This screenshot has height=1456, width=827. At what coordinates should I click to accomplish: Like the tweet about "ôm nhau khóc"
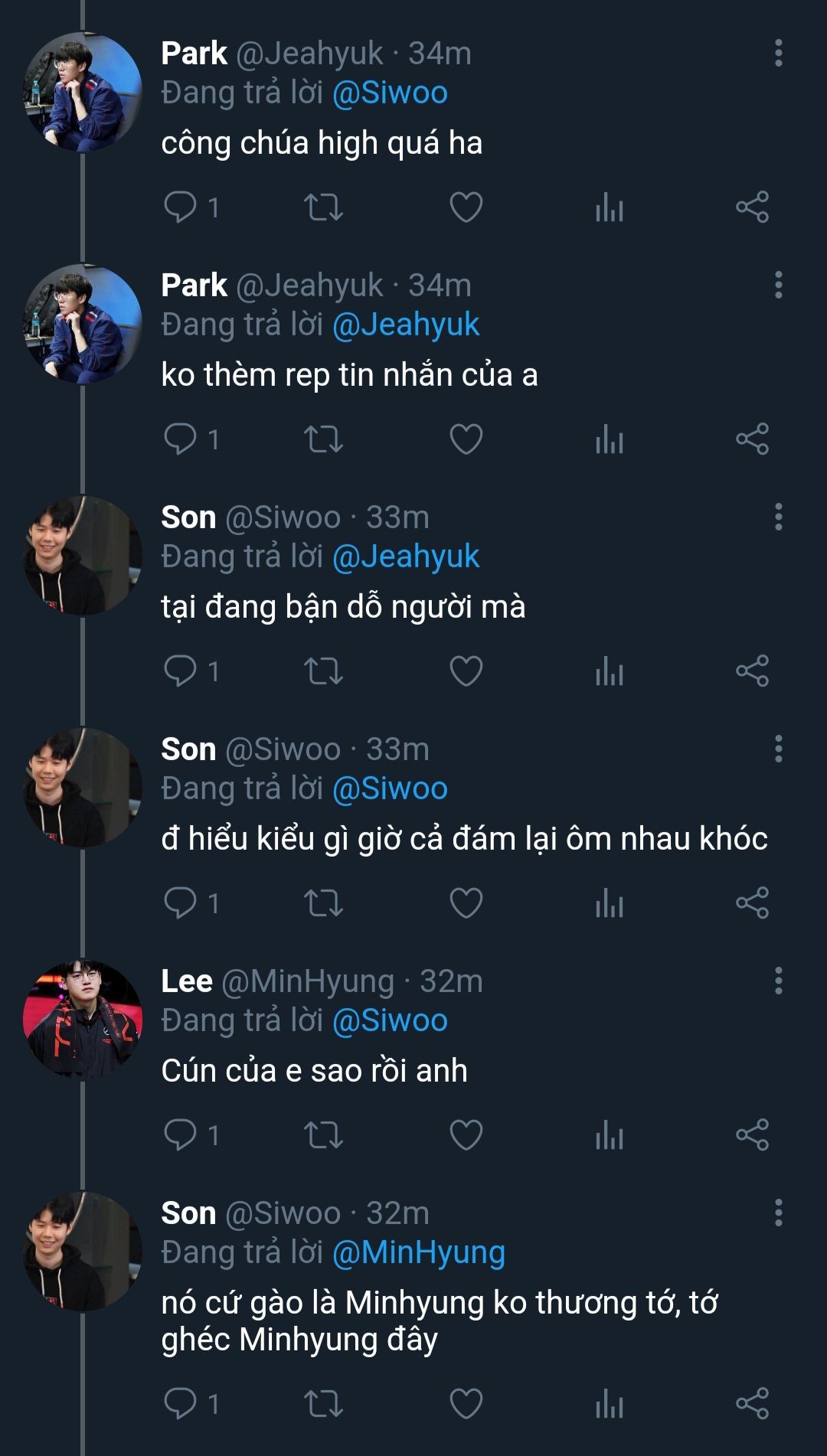pos(466,903)
